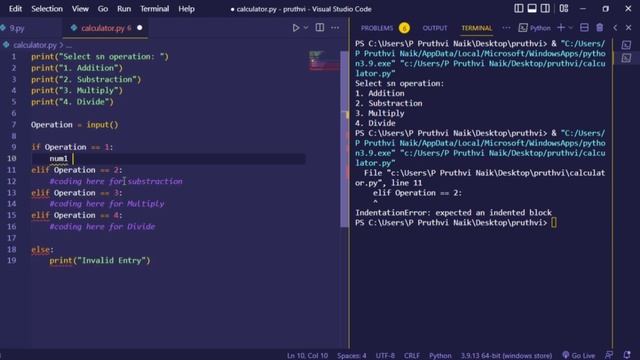Click the comment '#coding here for Divide'
The image size is (640, 360).
102,227
